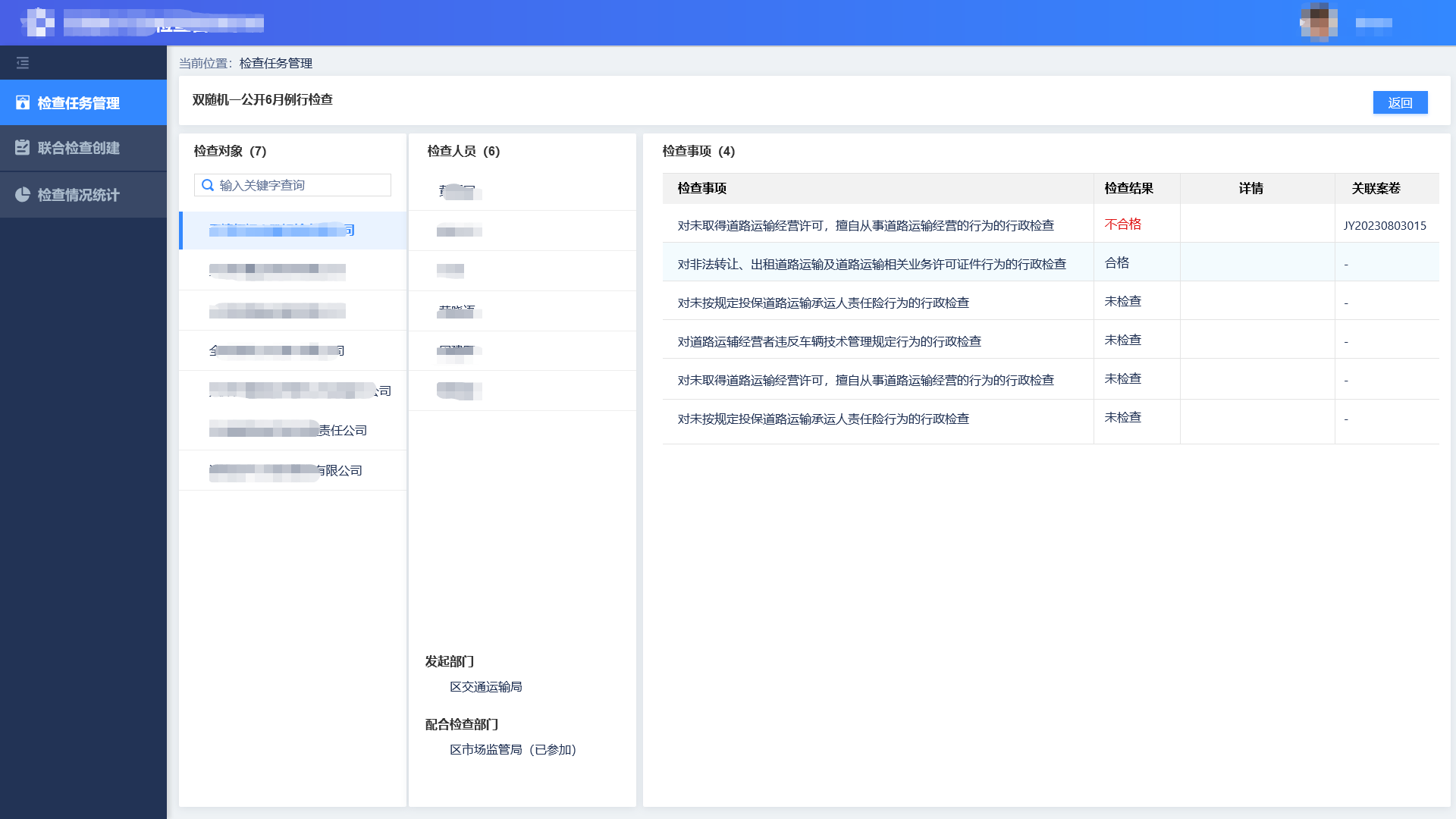1456x819 pixels.
Task: Open case file JY20230803015
Action: coord(1386,225)
